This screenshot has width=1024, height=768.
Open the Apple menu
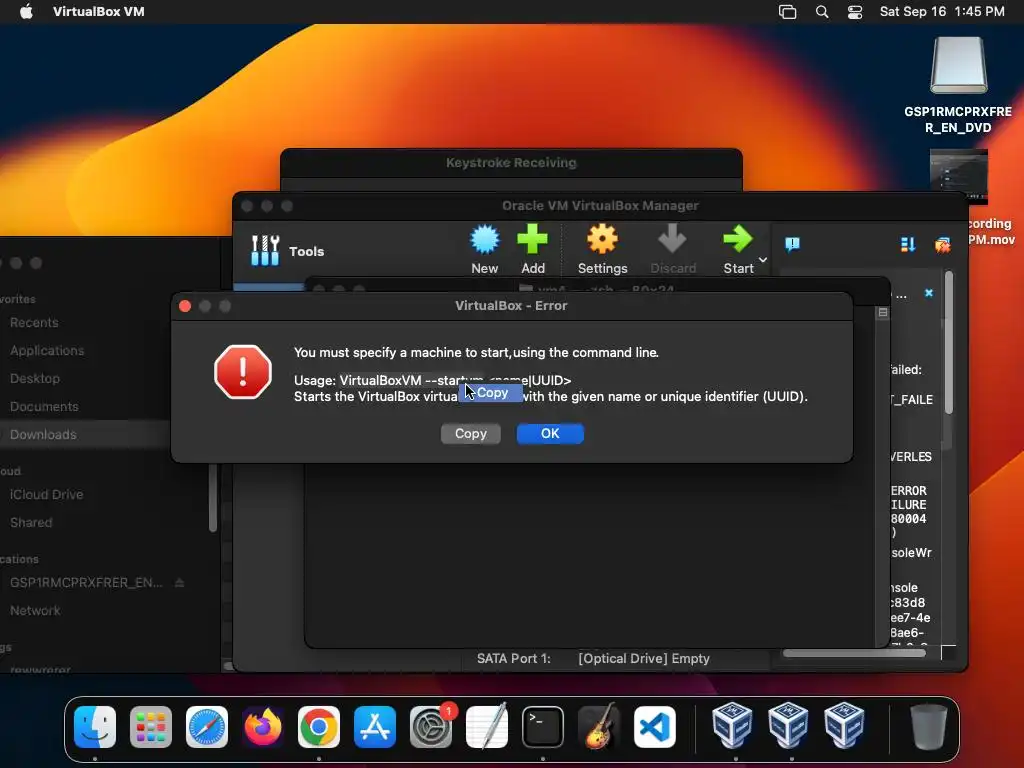point(26,12)
